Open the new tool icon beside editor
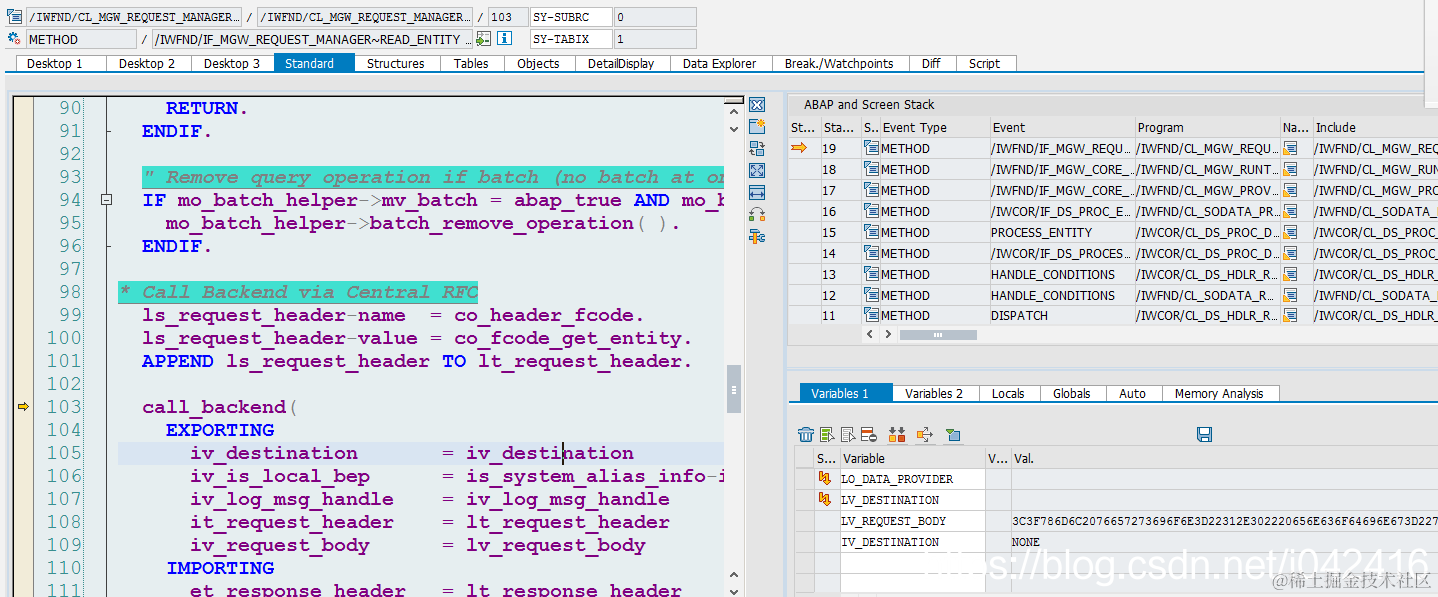Image resolution: width=1438 pixels, height=597 pixels. pos(757,127)
